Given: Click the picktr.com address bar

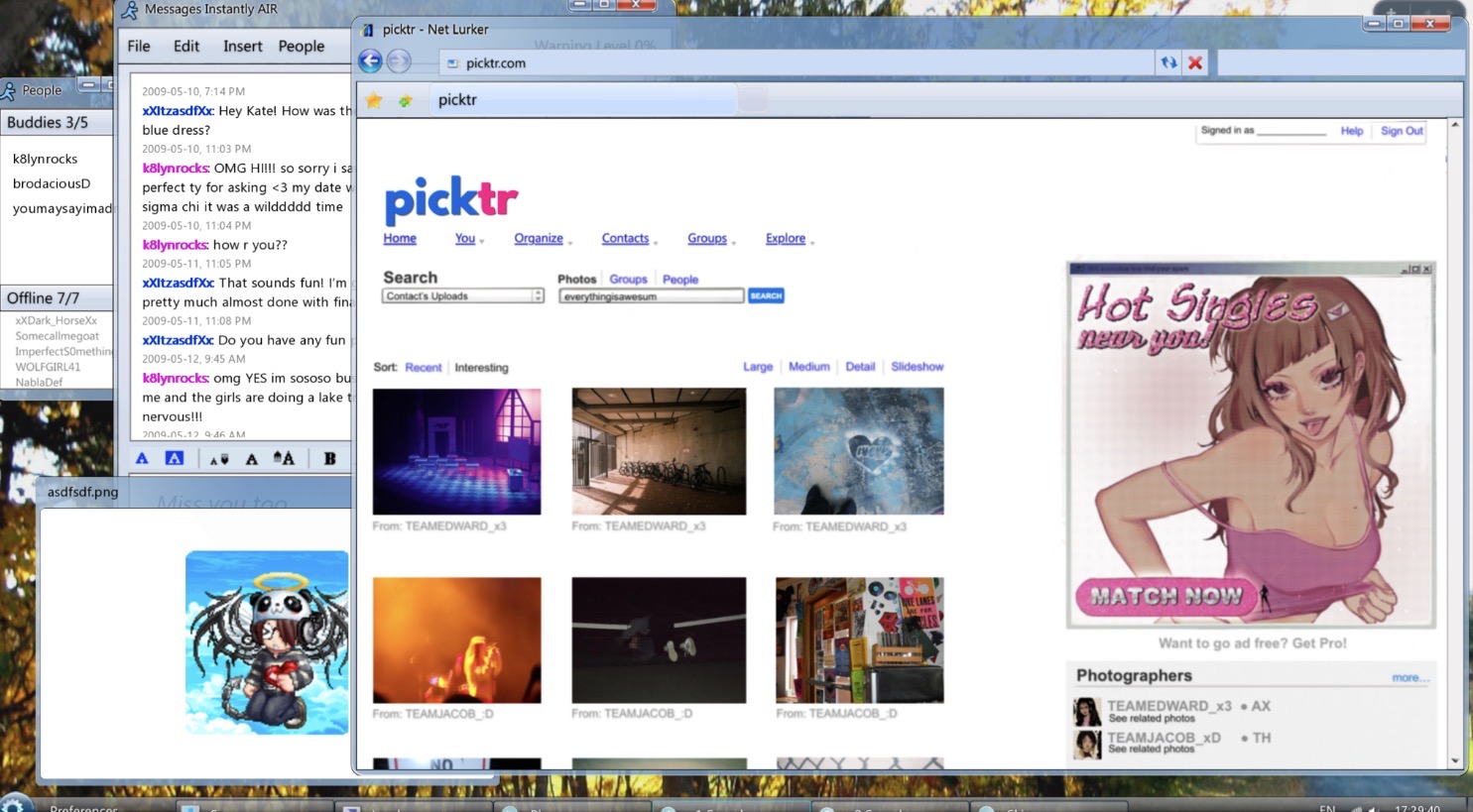Looking at the screenshot, I should [797, 63].
